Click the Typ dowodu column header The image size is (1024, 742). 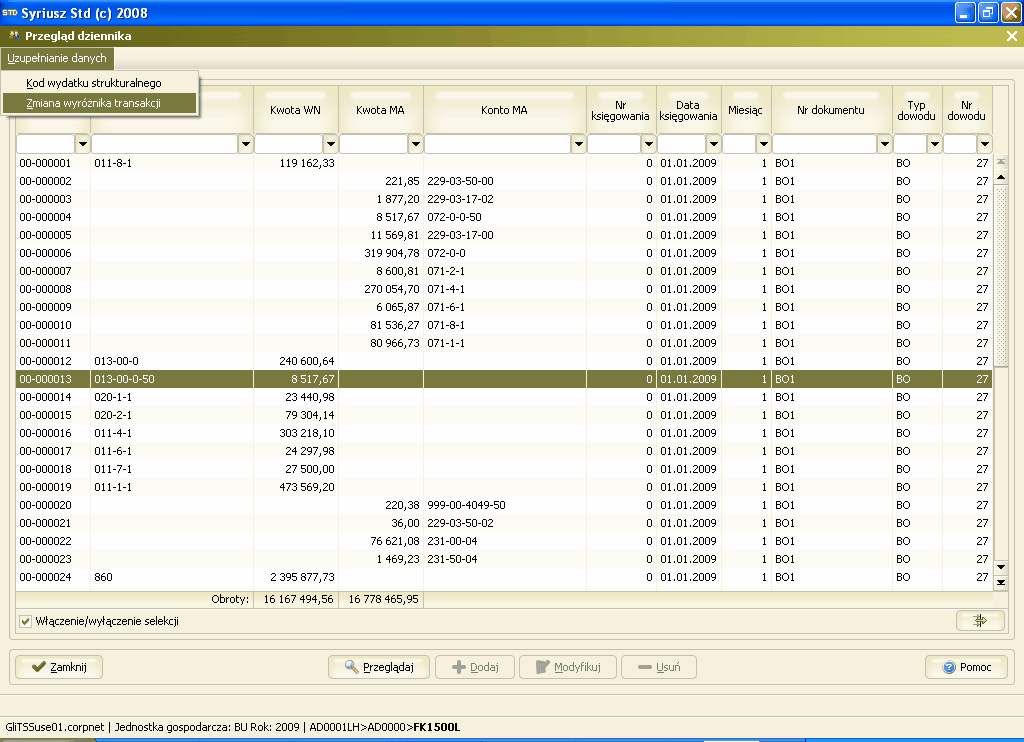(x=917, y=110)
